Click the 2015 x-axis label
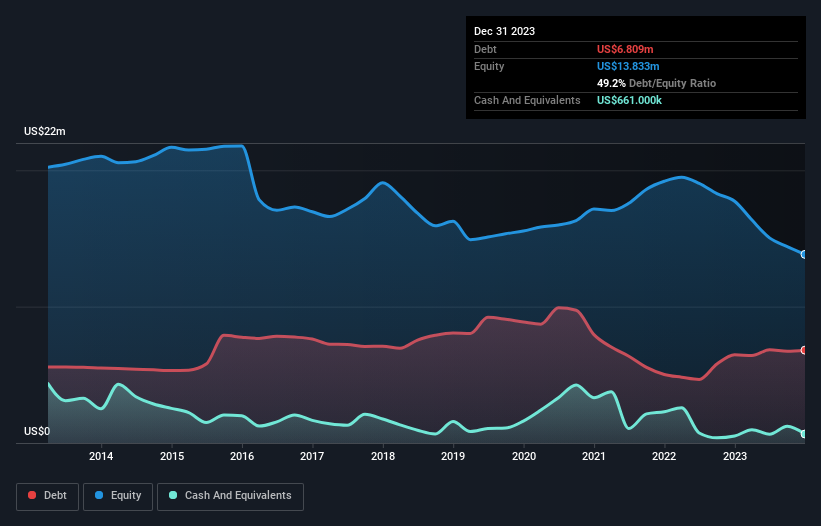The width and height of the screenshot is (821, 526). click(172, 456)
